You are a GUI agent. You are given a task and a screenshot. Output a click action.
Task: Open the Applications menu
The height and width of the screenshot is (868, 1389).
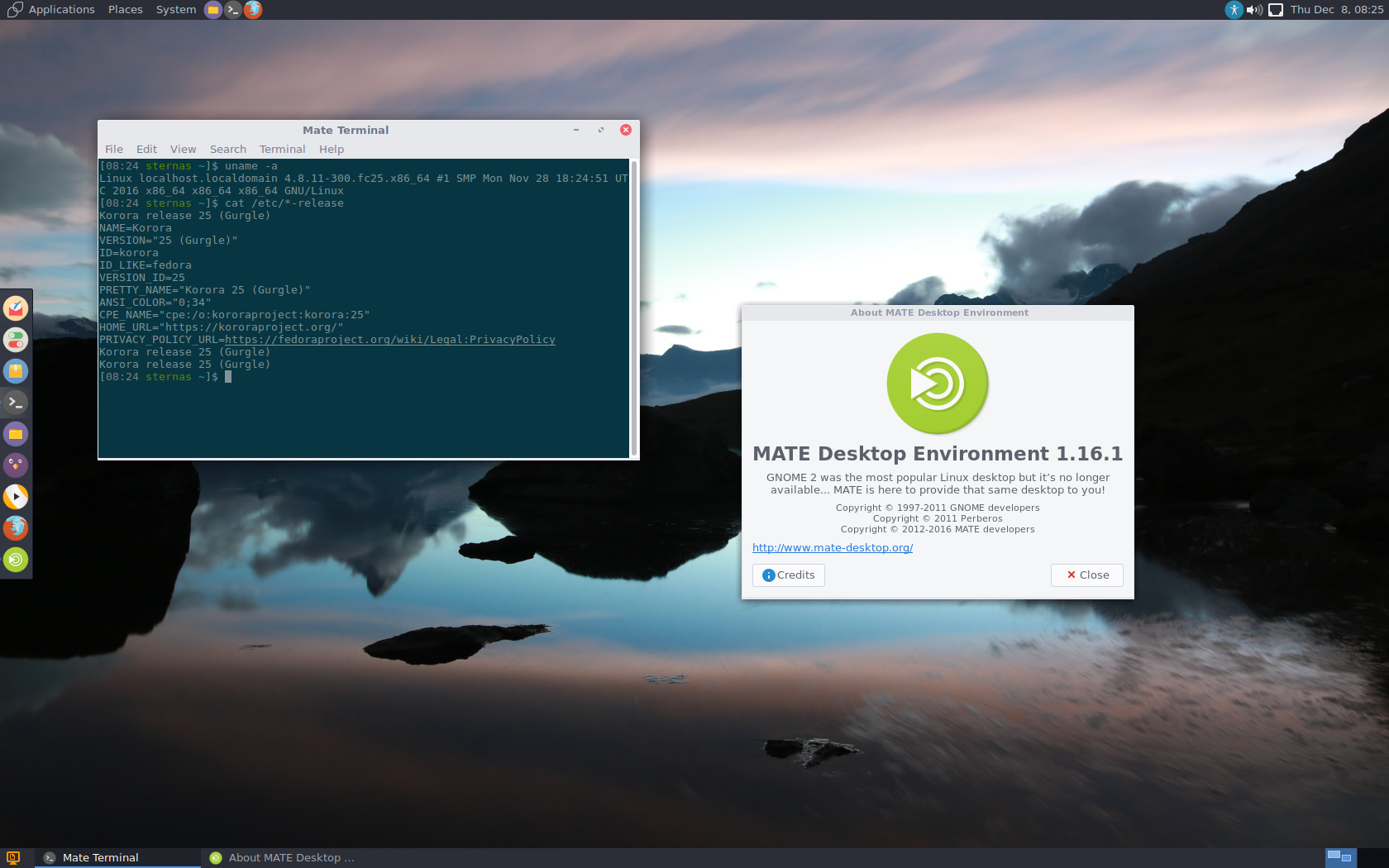coord(61,10)
